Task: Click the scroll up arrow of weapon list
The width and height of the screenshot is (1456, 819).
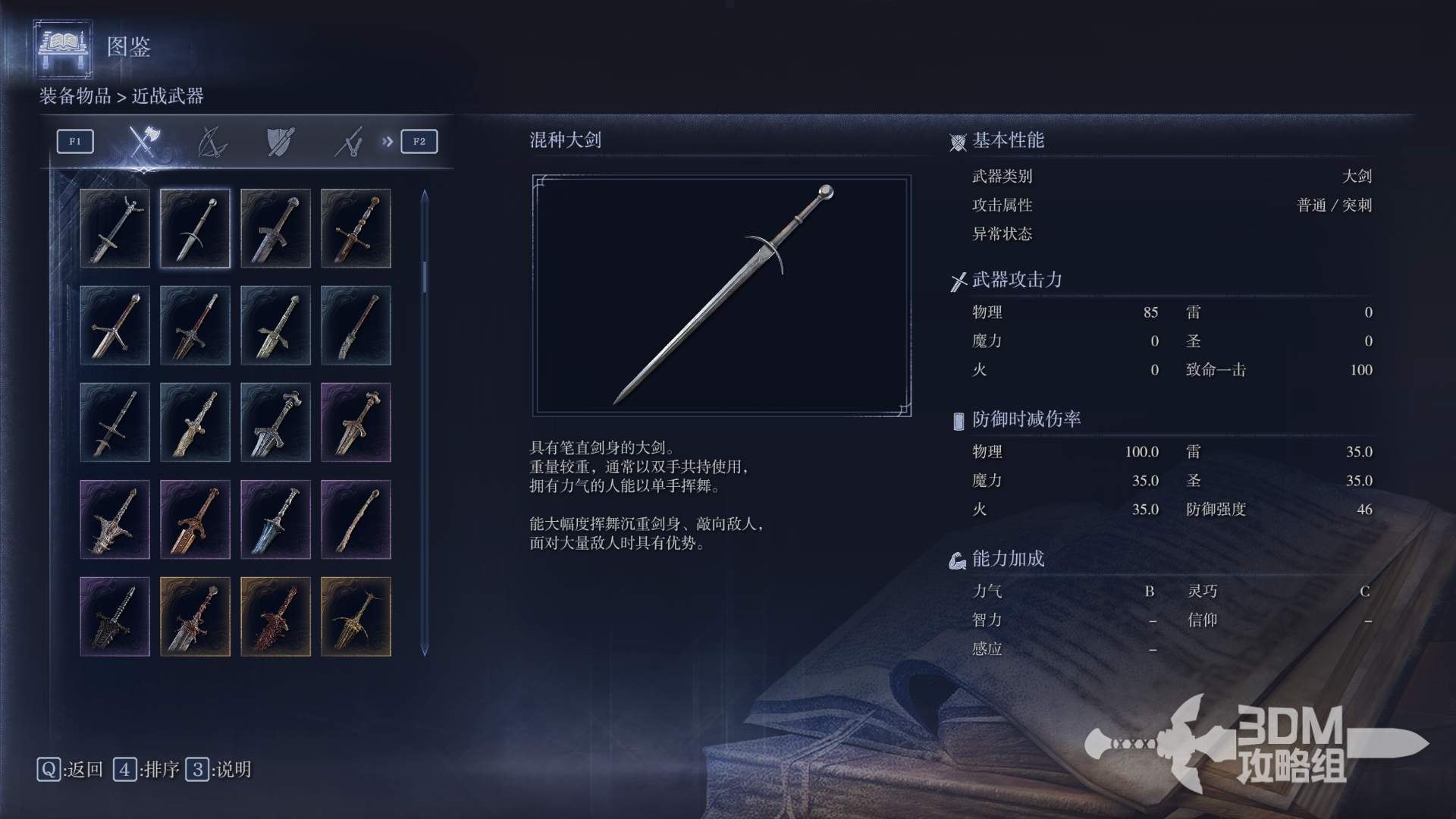Action: coord(425,196)
